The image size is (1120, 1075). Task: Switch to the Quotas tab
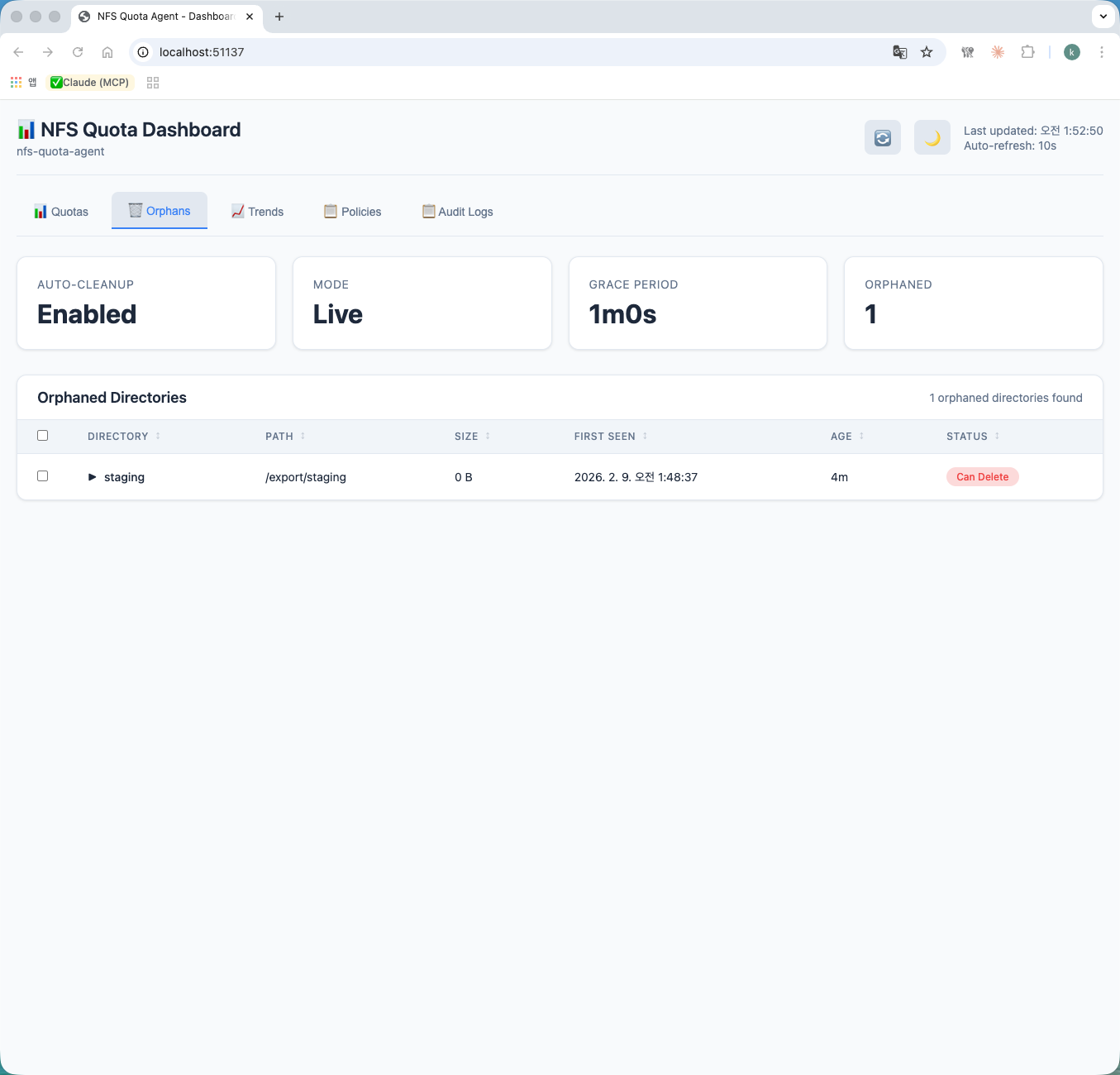tap(61, 212)
